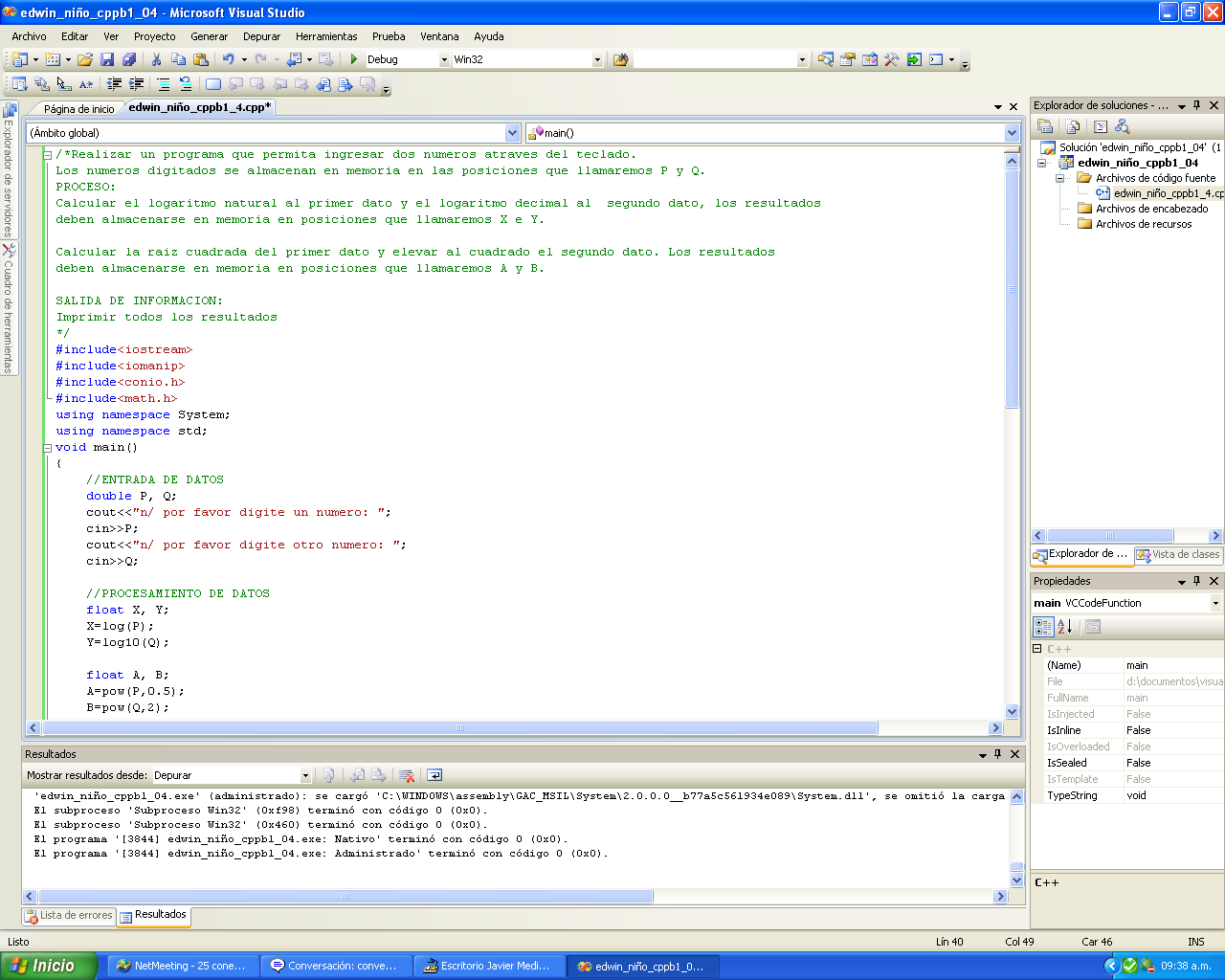
Task: Select the Comment selected lines icon
Action: [x=164, y=84]
